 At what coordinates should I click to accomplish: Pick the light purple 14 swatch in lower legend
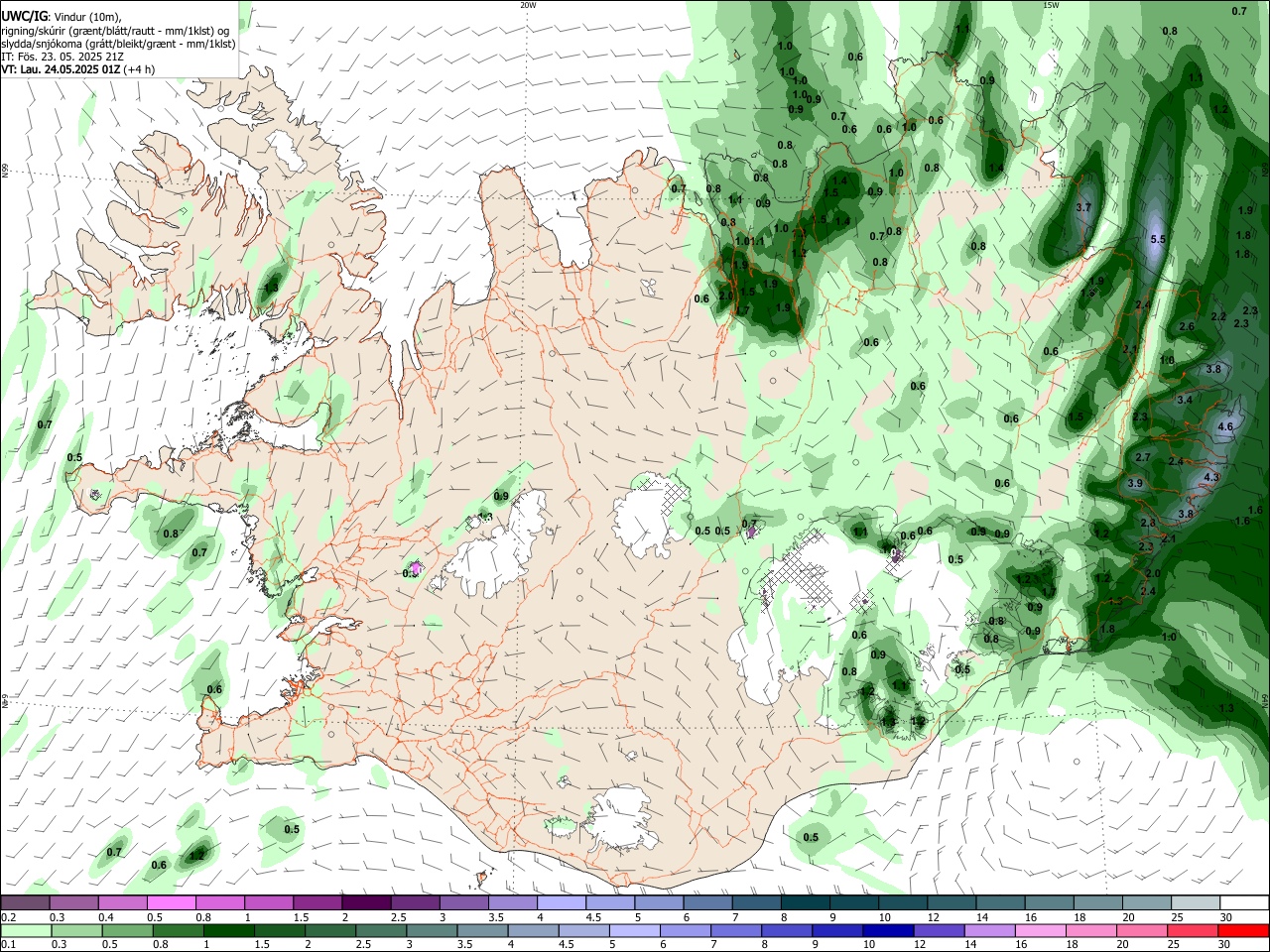(x=989, y=930)
